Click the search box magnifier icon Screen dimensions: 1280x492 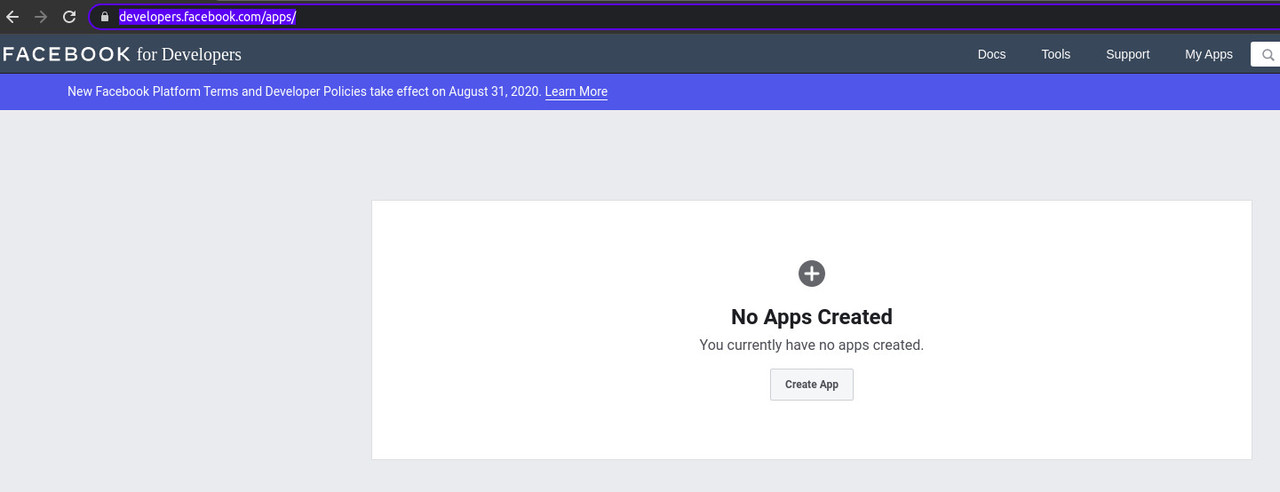(1268, 55)
